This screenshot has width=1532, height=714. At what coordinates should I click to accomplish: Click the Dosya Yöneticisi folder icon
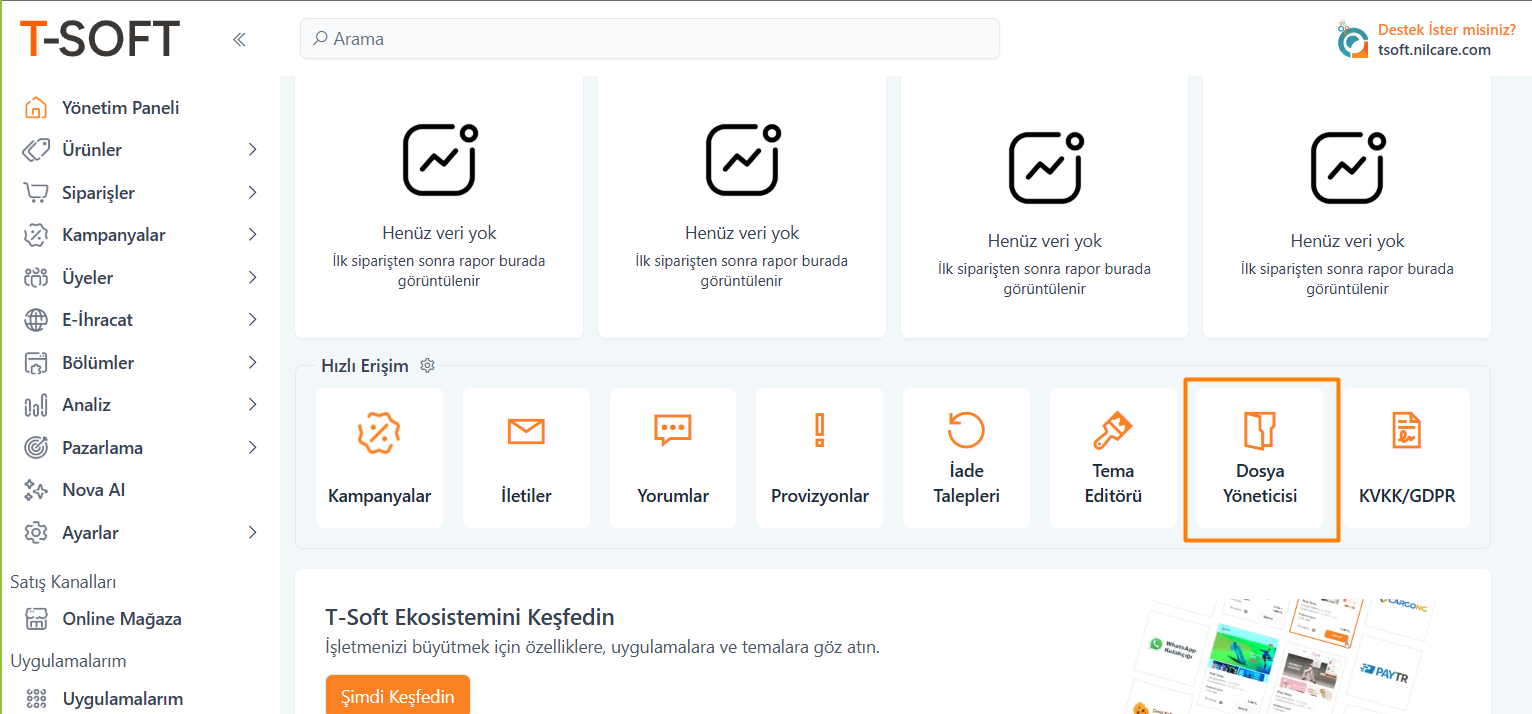click(x=1260, y=430)
